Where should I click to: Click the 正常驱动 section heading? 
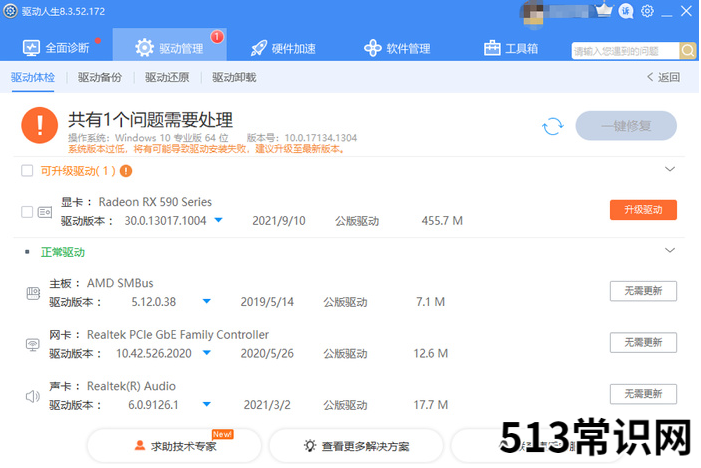(x=63, y=253)
